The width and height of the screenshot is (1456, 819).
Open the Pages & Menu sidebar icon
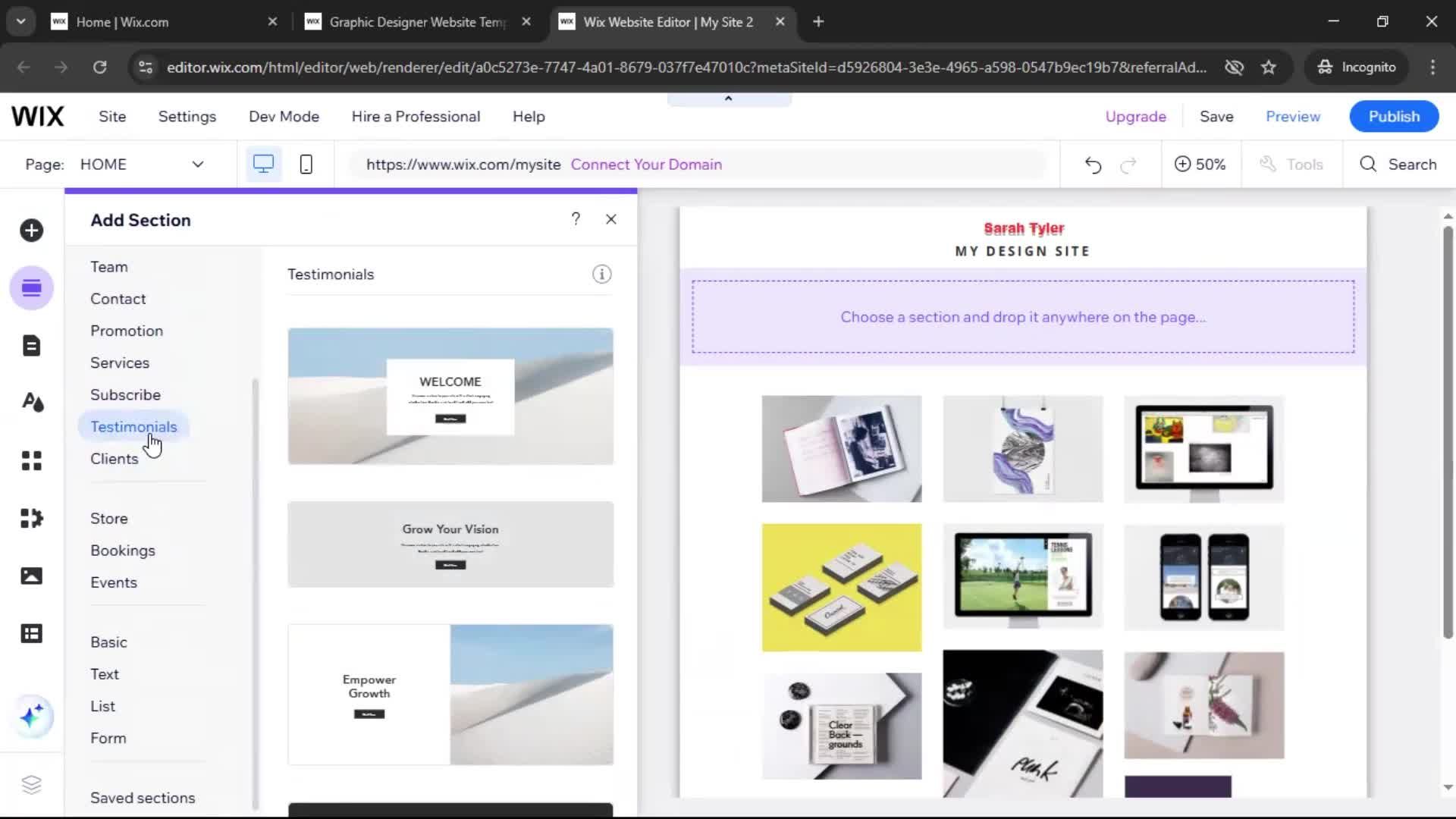[31, 346]
